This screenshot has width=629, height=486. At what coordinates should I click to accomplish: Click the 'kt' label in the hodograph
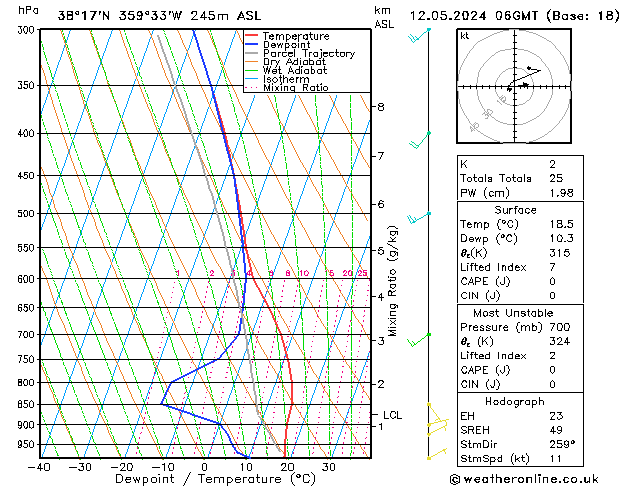click(x=465, y=36)
